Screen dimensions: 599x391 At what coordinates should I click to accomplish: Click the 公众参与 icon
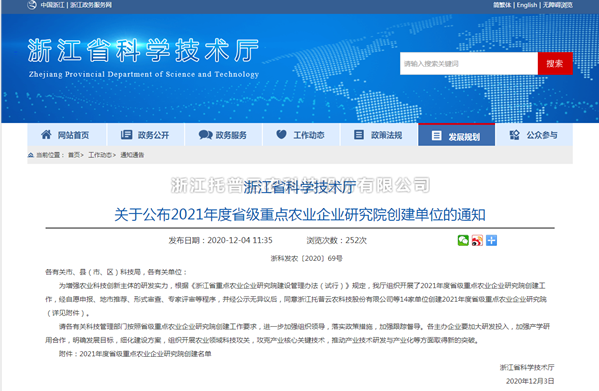[x=515, y=134]
